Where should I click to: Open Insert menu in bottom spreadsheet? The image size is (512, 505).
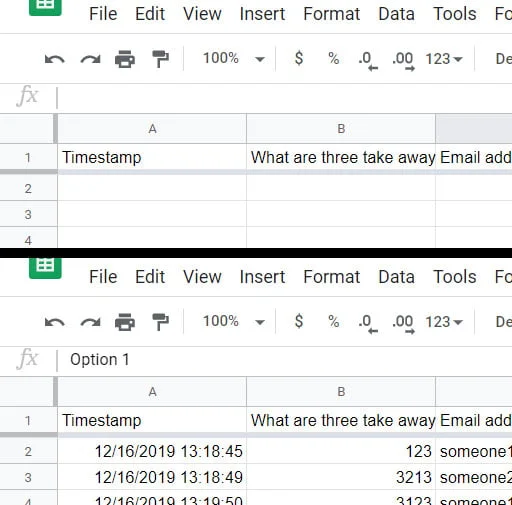tap(262, 277)
